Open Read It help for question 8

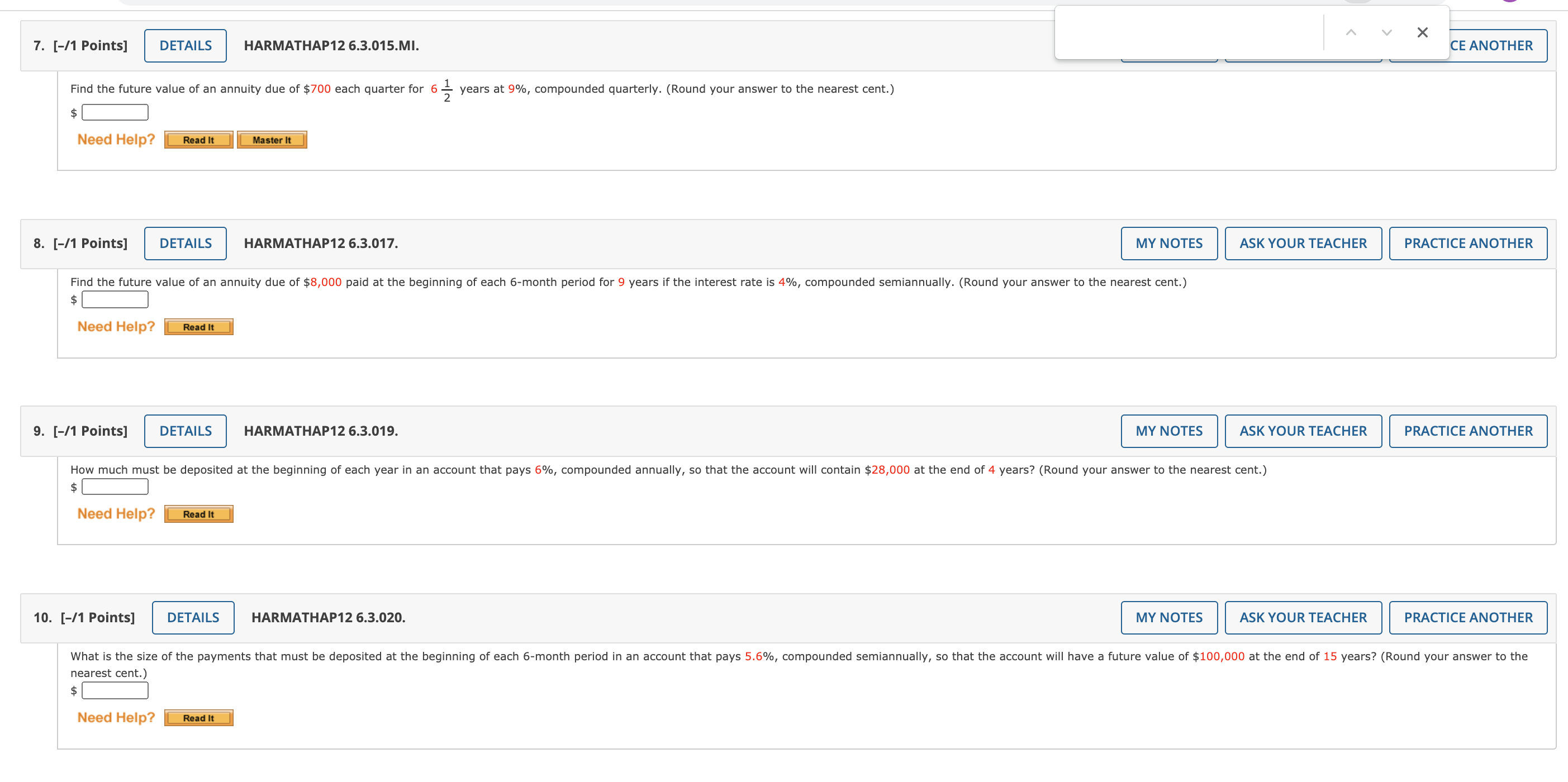(198, 327)
